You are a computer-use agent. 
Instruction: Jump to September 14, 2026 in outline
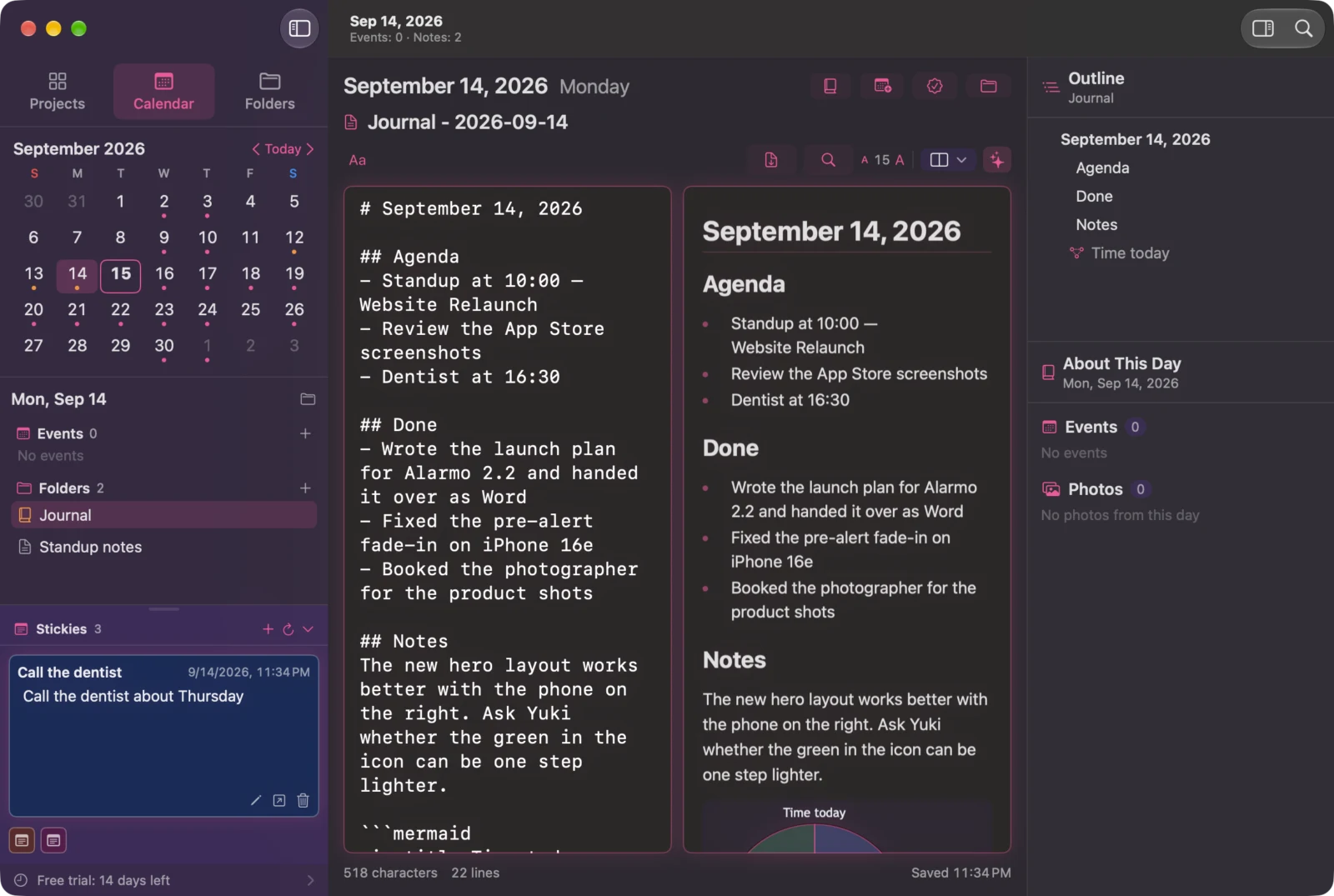(x=1135, y=139)
